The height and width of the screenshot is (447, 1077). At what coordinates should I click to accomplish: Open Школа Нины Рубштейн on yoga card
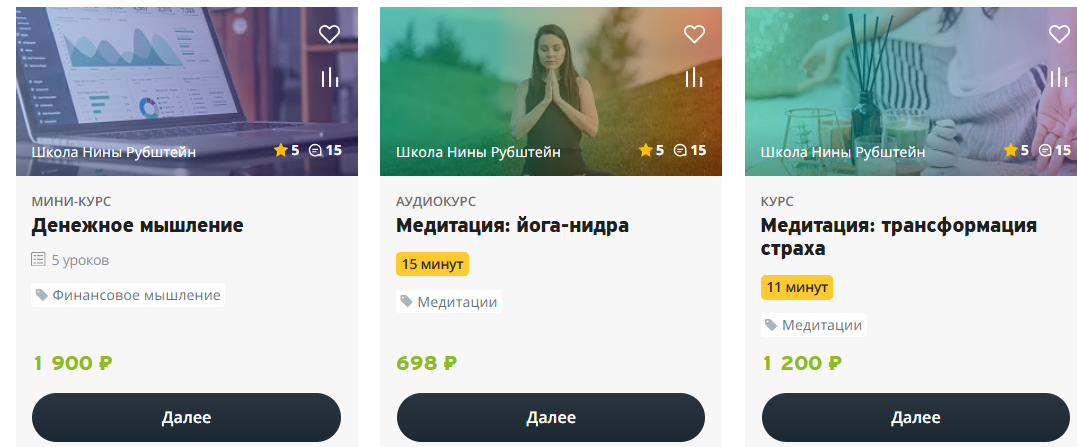(x=478, y=152)
